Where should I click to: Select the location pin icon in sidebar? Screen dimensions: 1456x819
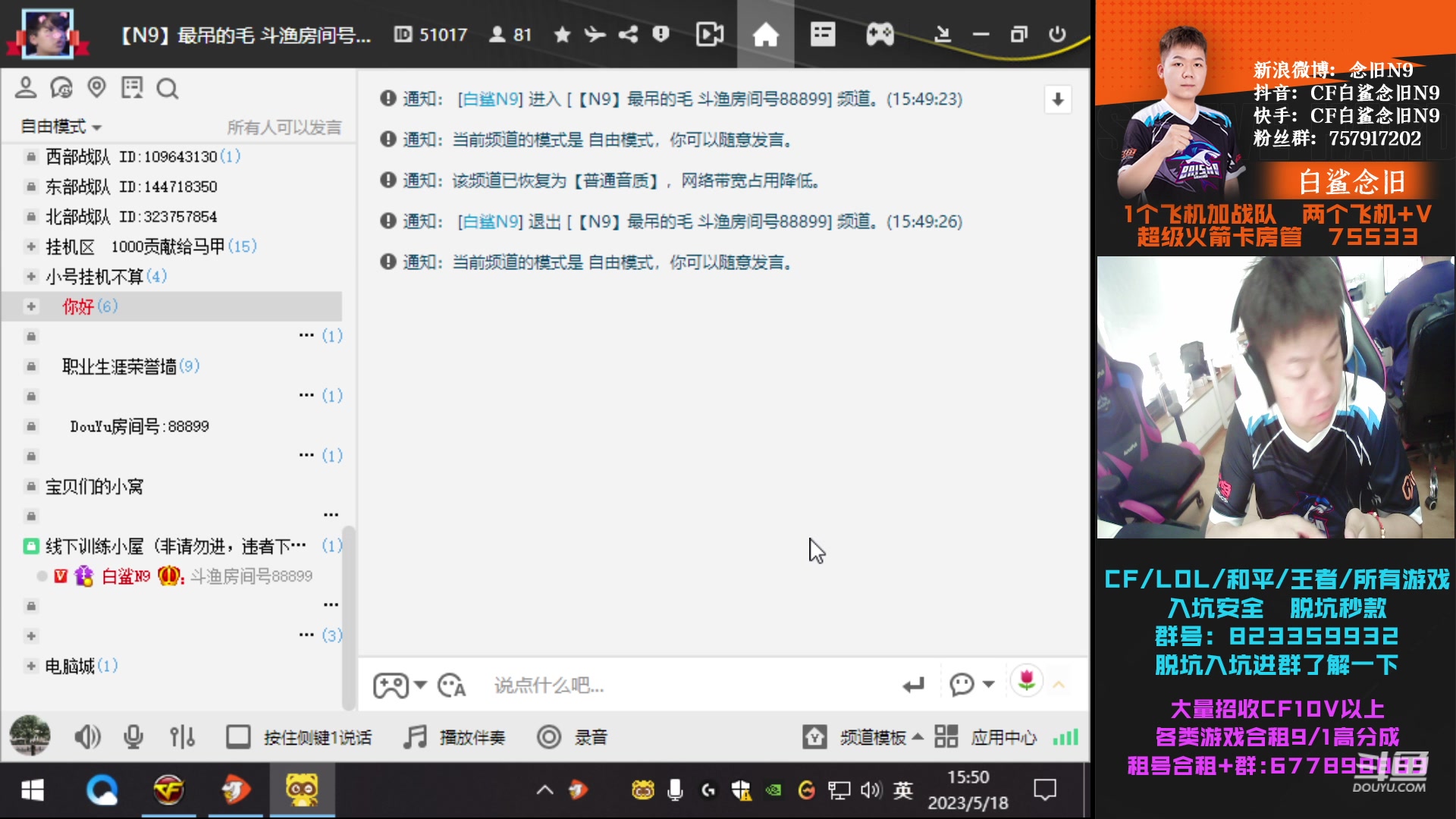tap(96, 89)
